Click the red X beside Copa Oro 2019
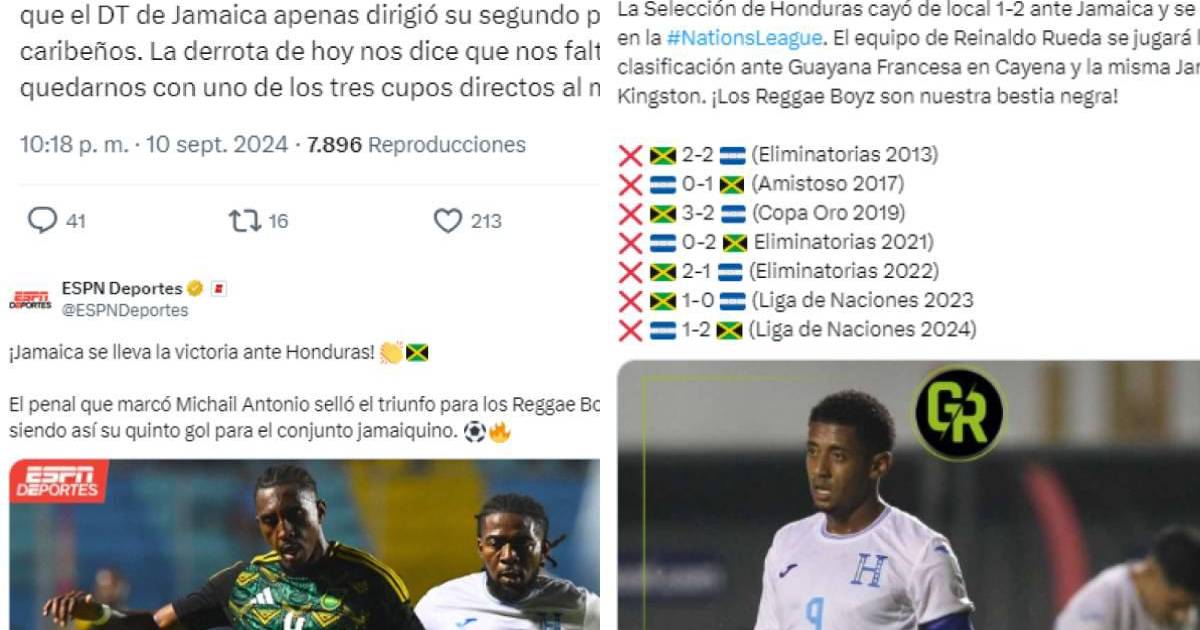 coord(630,213)
